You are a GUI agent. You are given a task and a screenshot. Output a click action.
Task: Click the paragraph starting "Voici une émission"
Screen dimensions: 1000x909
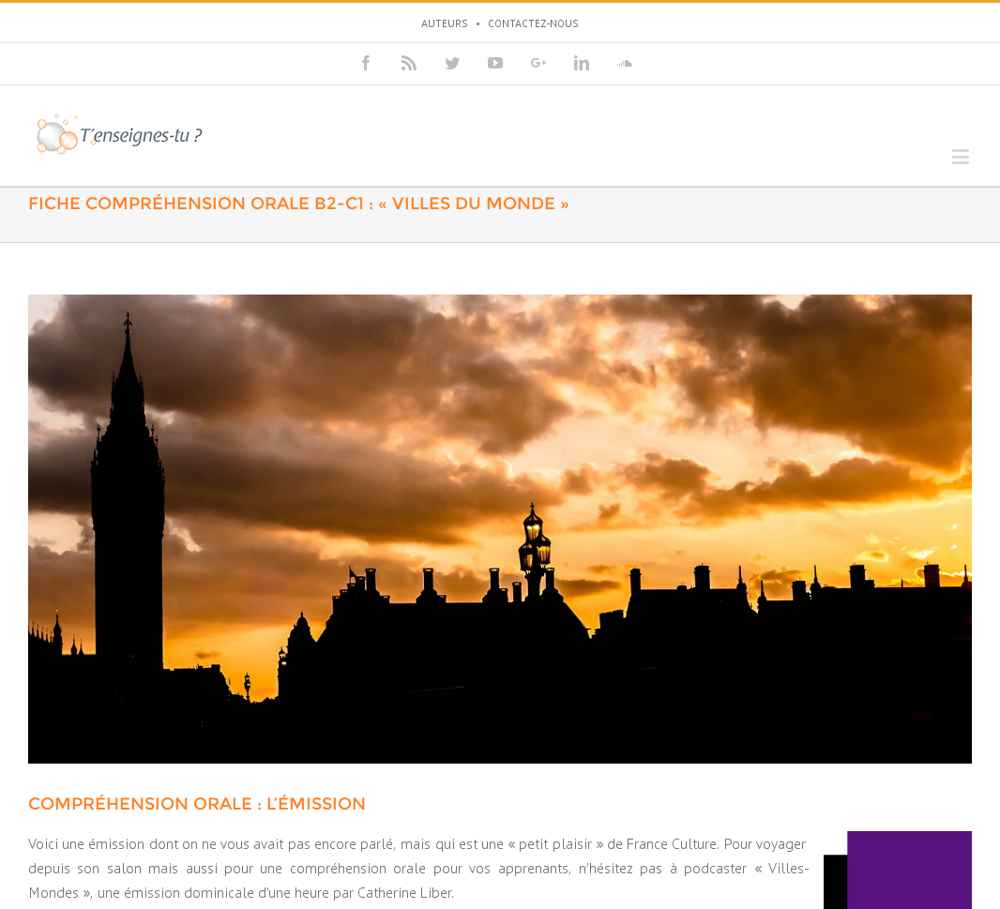(x=418, y=868)
